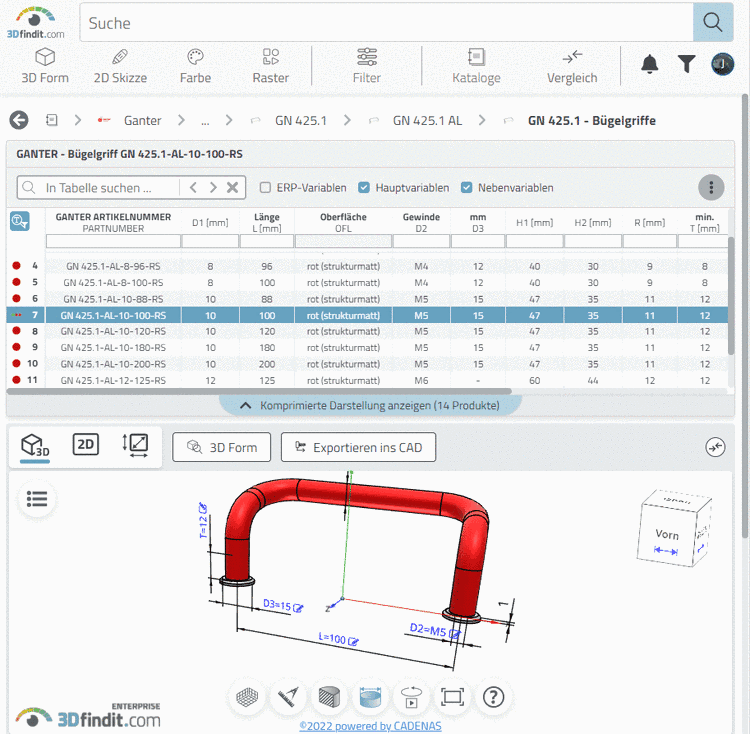Switch to the 2D view tab
750x734 pixels.
[86, 445]
